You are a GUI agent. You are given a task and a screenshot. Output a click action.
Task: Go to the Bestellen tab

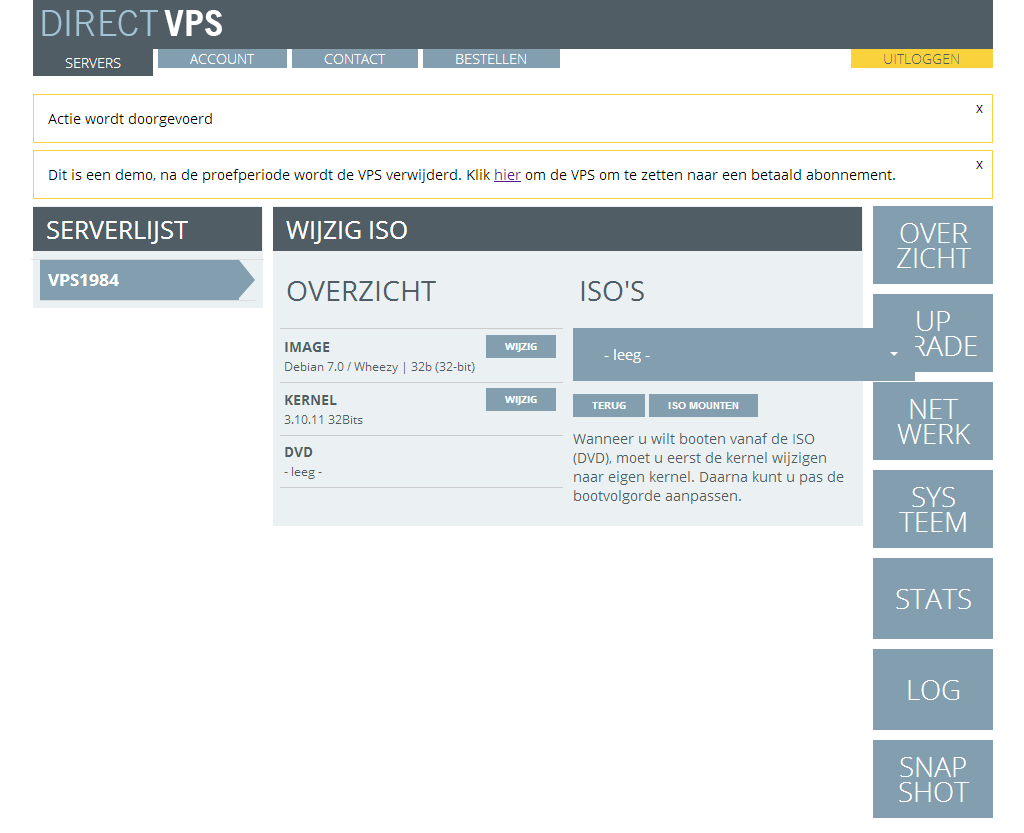[491, 59]
